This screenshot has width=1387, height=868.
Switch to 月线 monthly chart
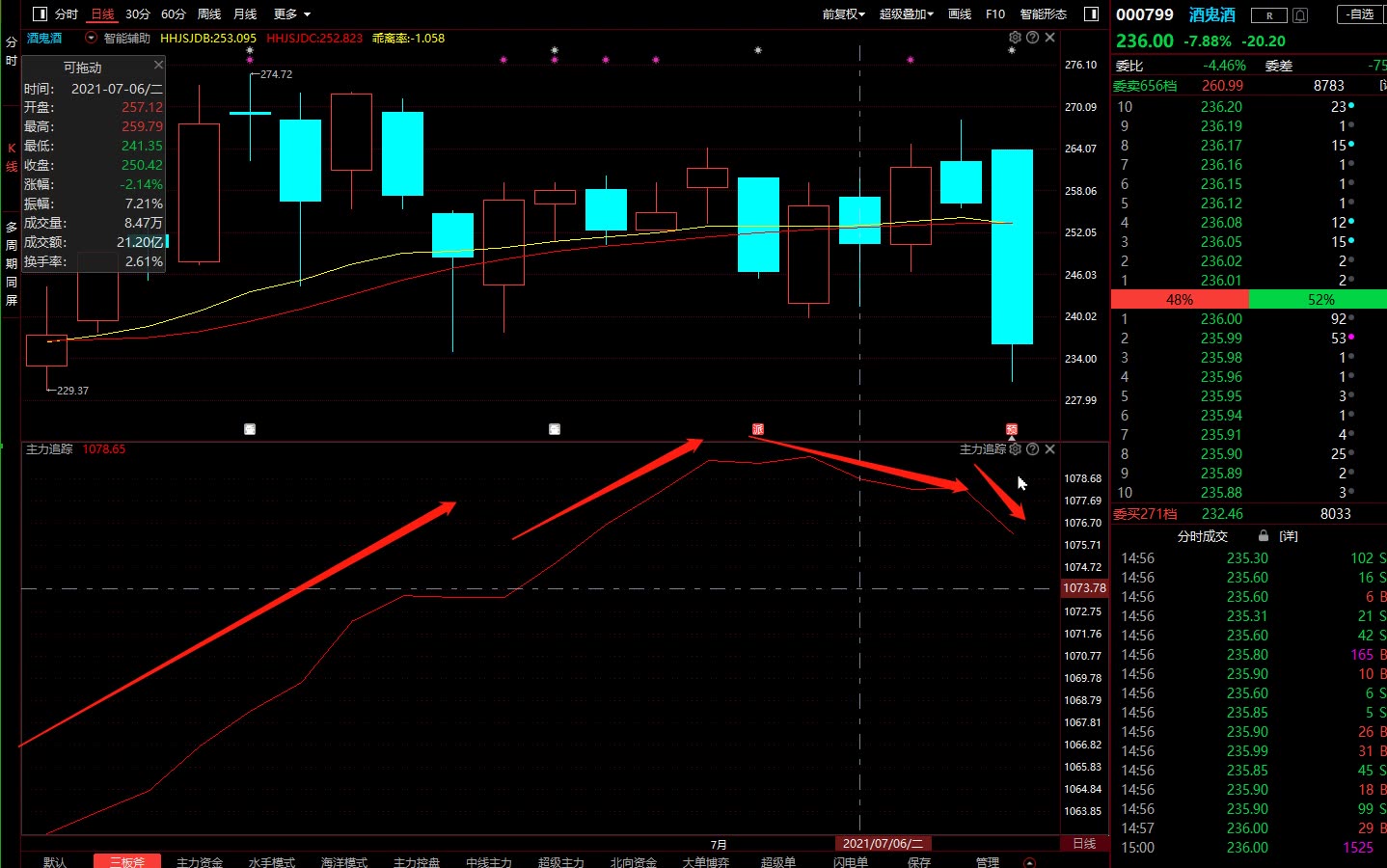click(245, 14)
